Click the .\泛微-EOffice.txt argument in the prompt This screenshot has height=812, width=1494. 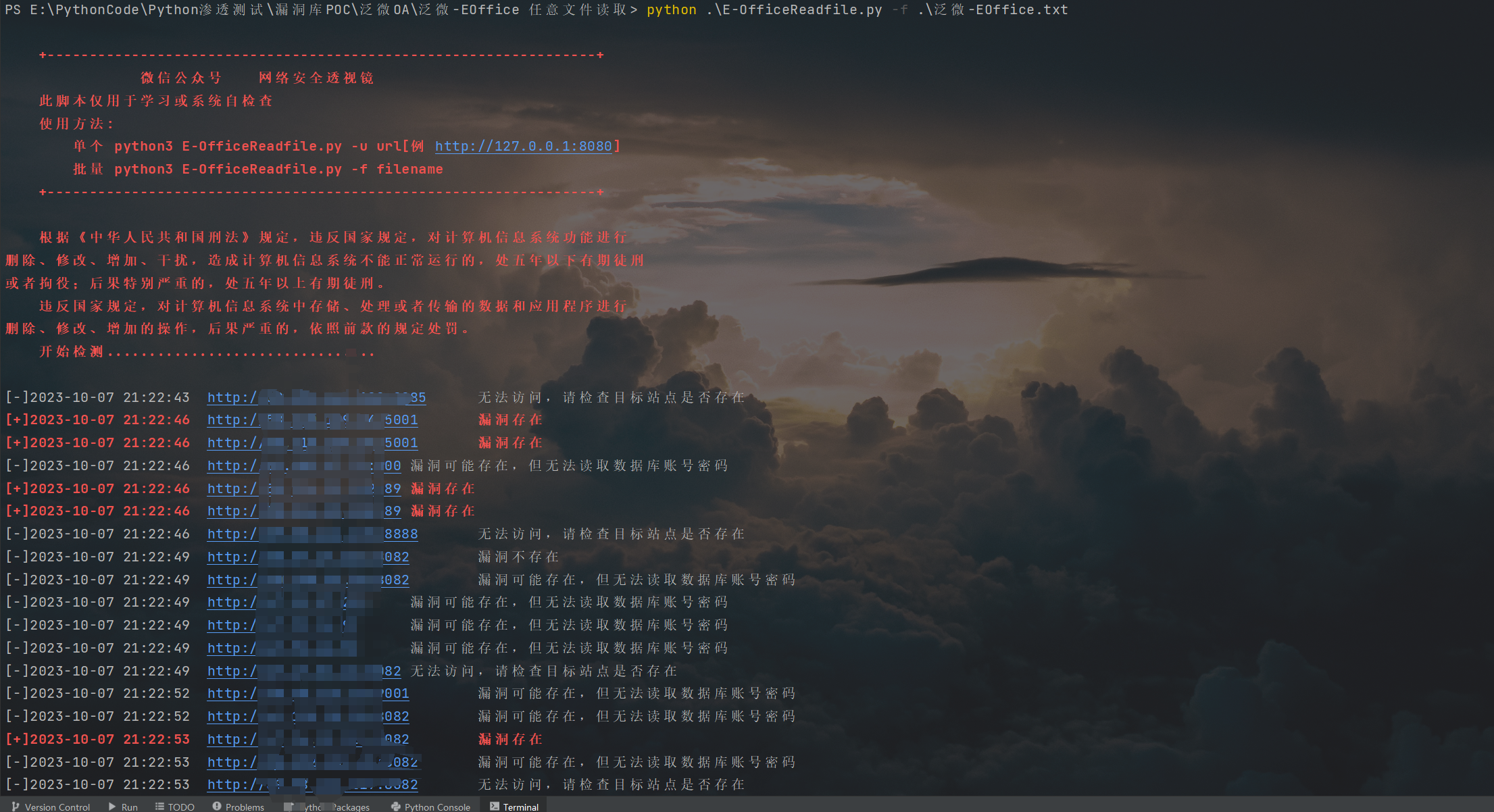point(993,9)
